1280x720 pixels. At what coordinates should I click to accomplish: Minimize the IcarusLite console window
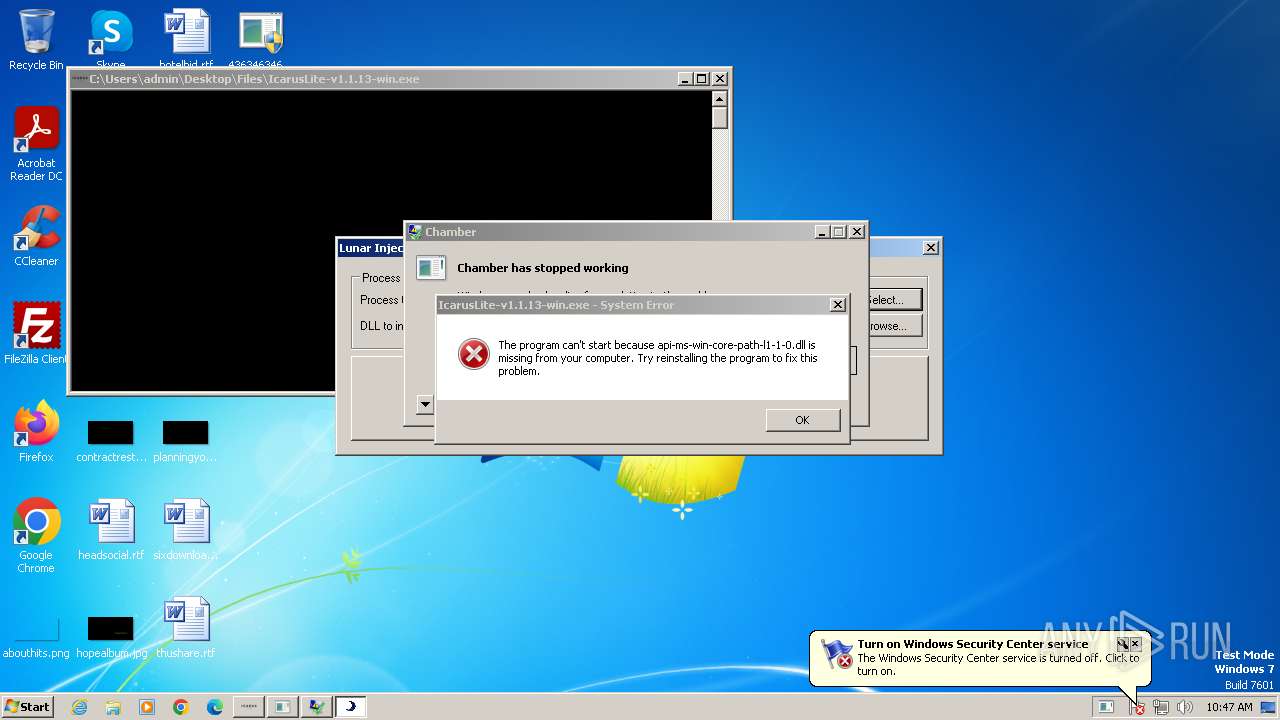pos(685,79)
